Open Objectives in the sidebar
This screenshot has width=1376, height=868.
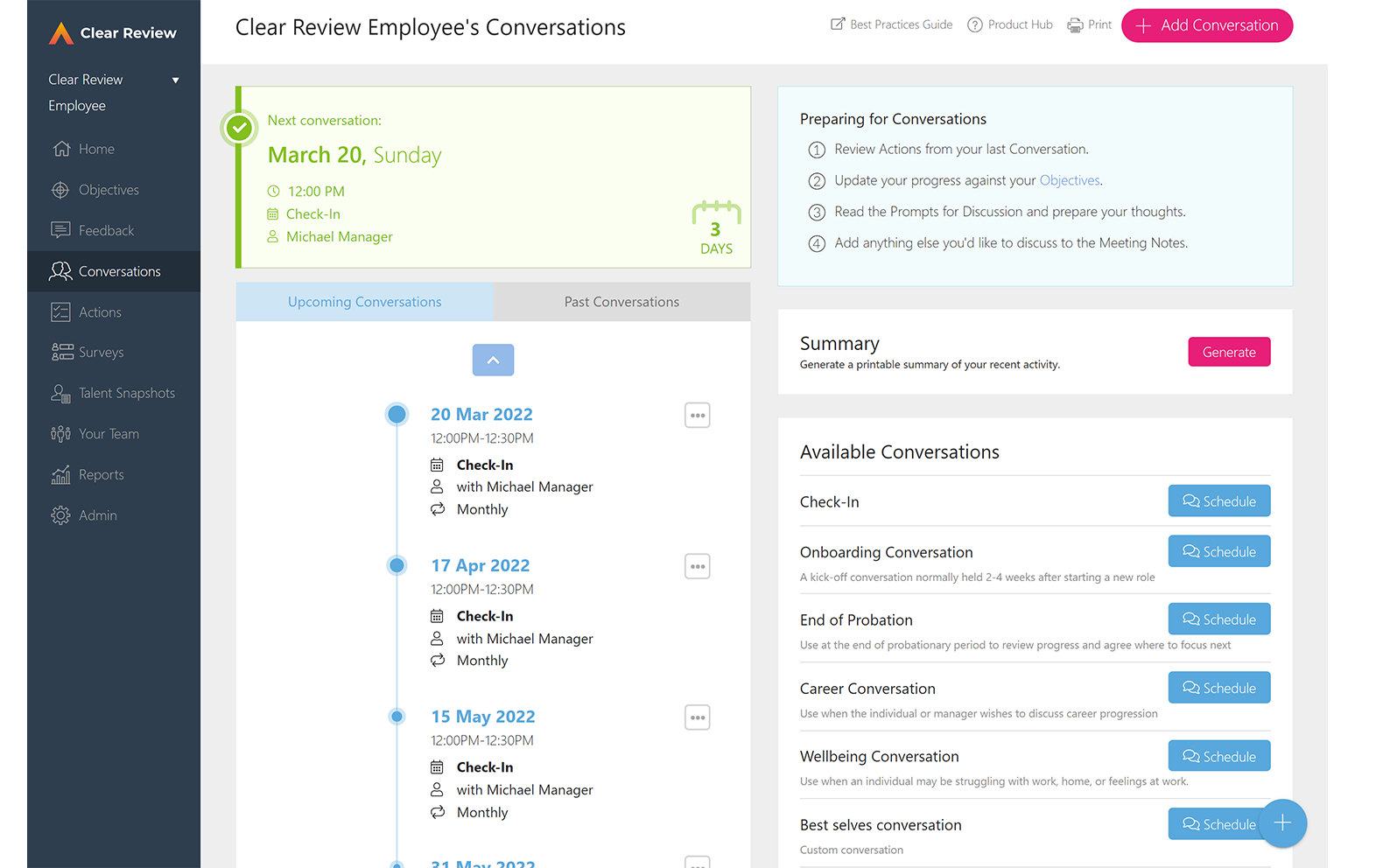pos(114,190)
